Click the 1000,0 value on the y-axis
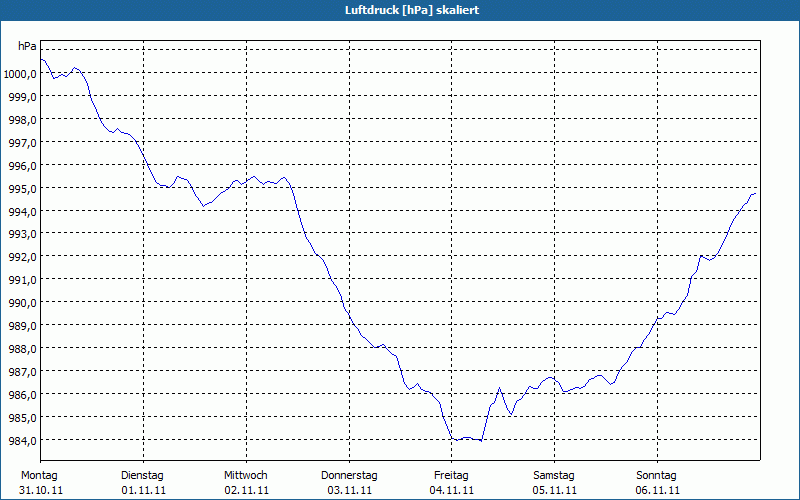Image resolution: width=800 pixels, height=500 pixels. coord(20,74)
